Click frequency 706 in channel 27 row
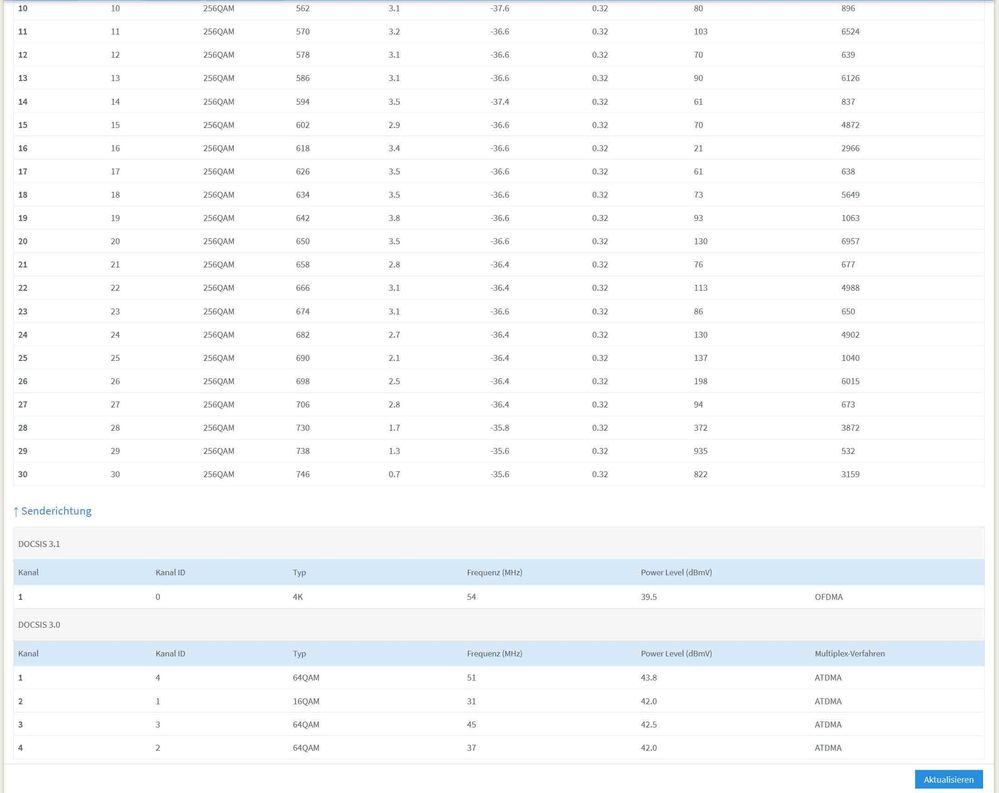Screen dimensions: 999x793 (x=303, y=404)
